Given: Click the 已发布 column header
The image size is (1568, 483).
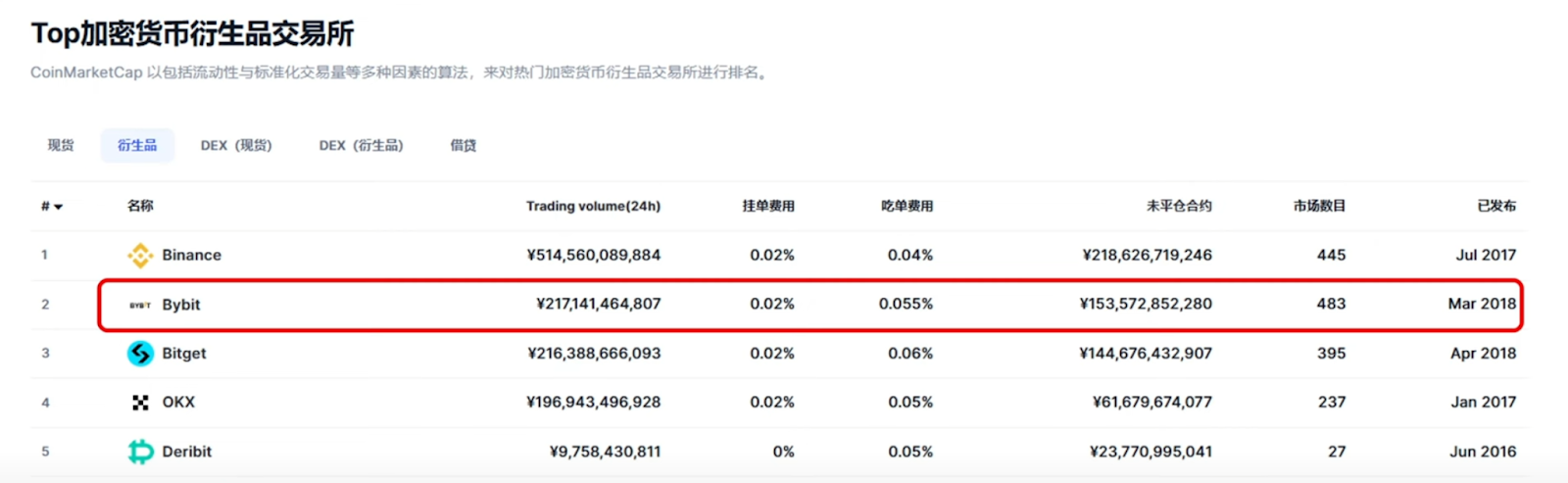Looking at the screenshot, I should pyautogui.click(x=1495, y=206).
